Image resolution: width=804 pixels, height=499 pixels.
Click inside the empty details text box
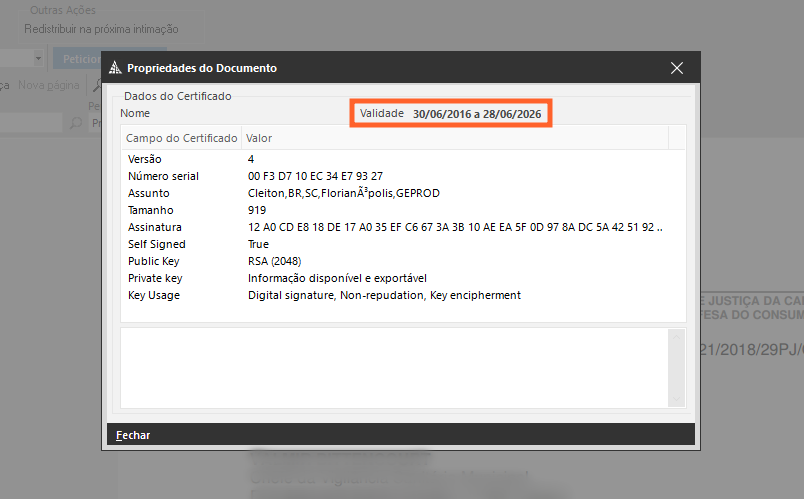coord(390,367)
